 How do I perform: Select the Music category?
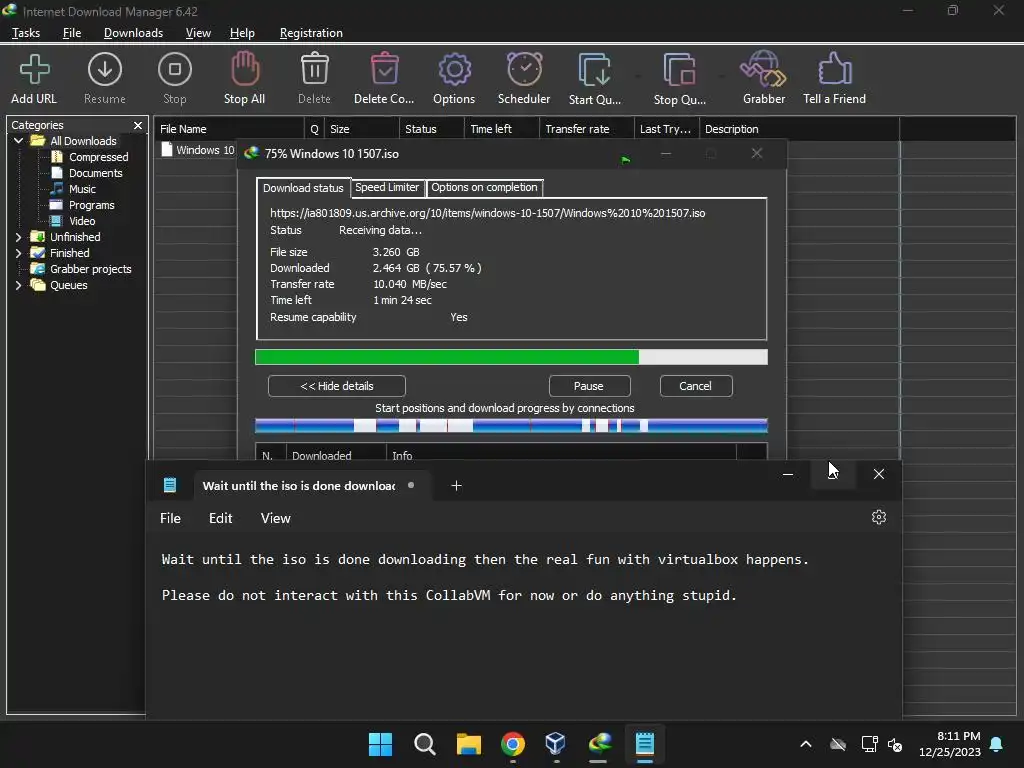tap(82, 189)
